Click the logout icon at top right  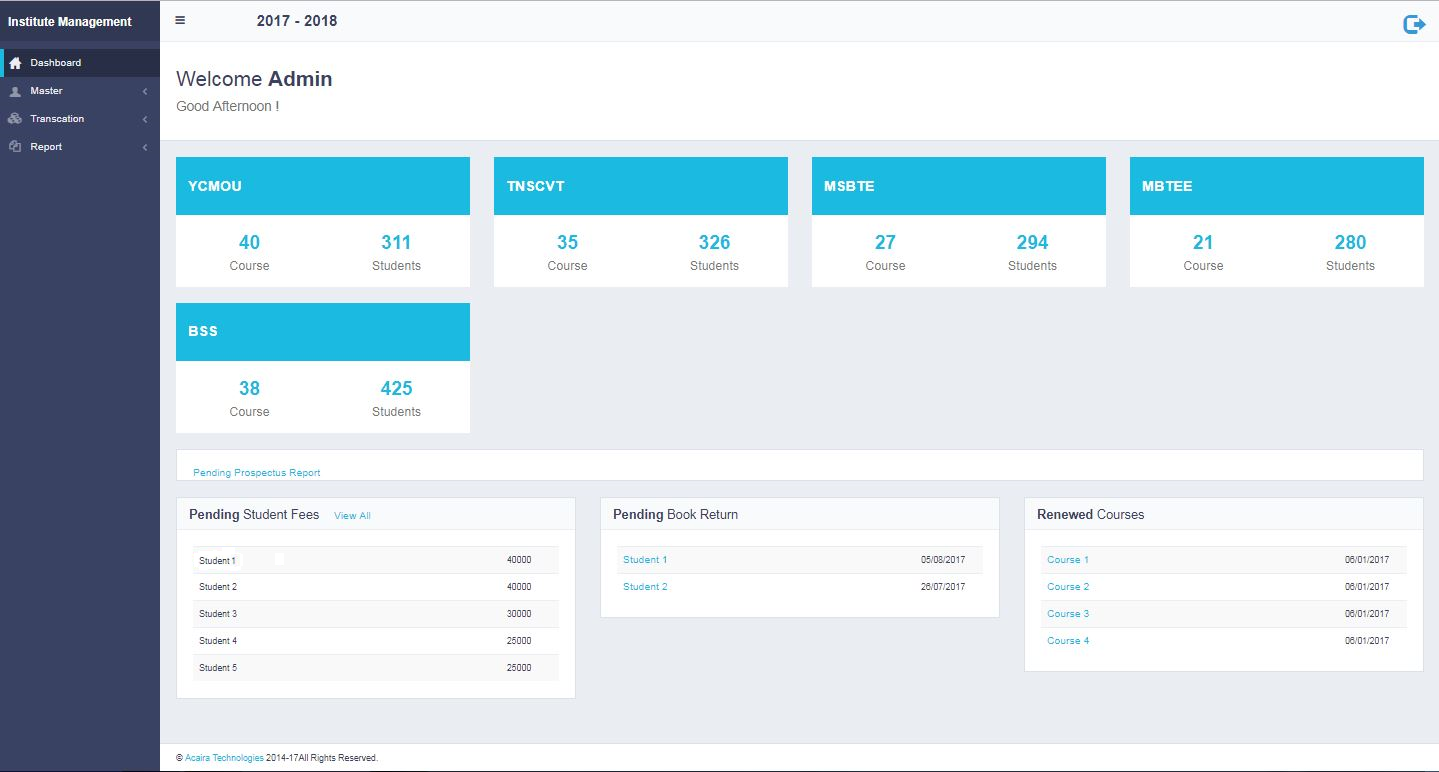point(1413,24)
